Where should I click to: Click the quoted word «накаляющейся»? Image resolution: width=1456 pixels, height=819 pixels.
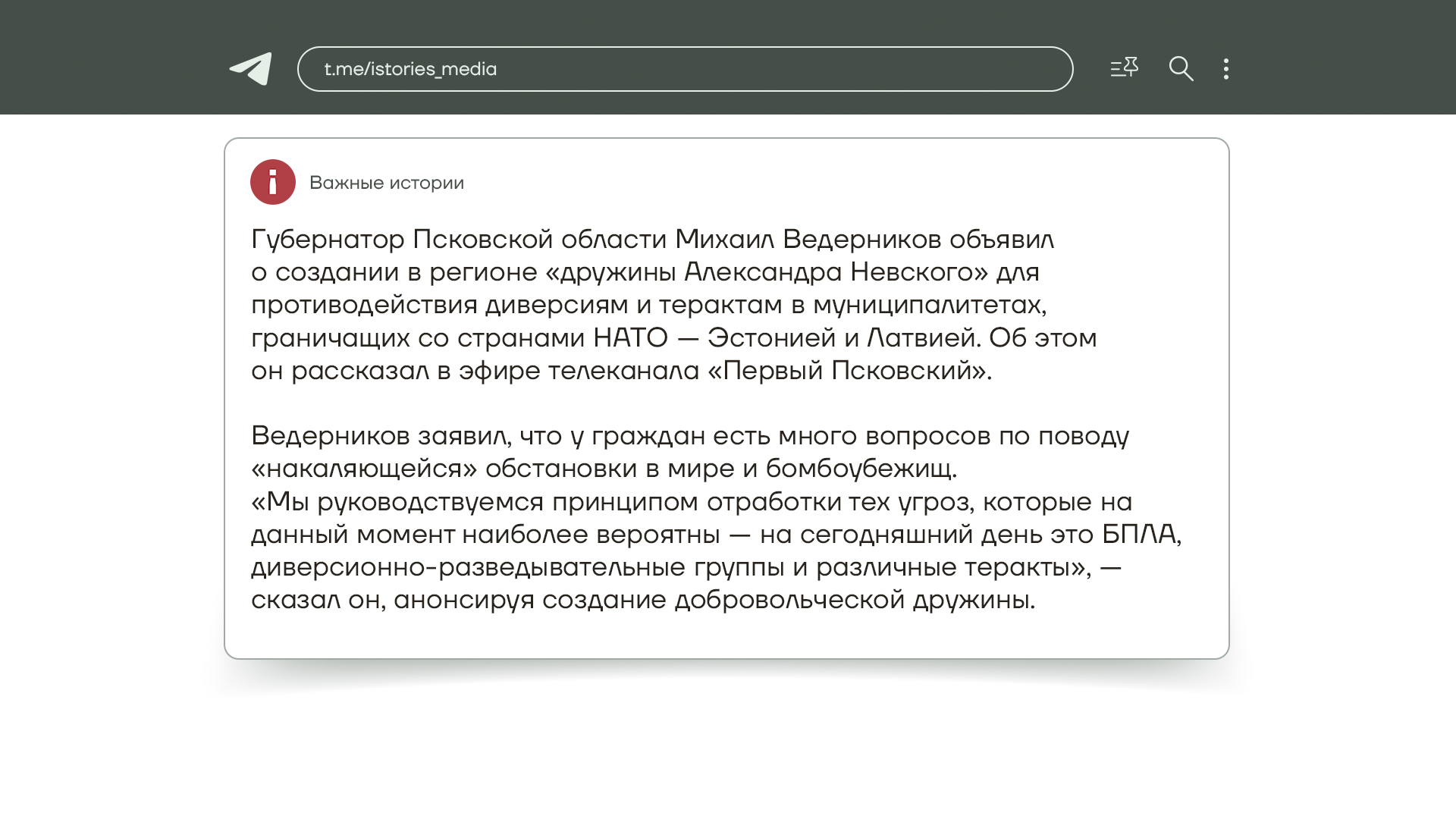(x=364, y=469)
